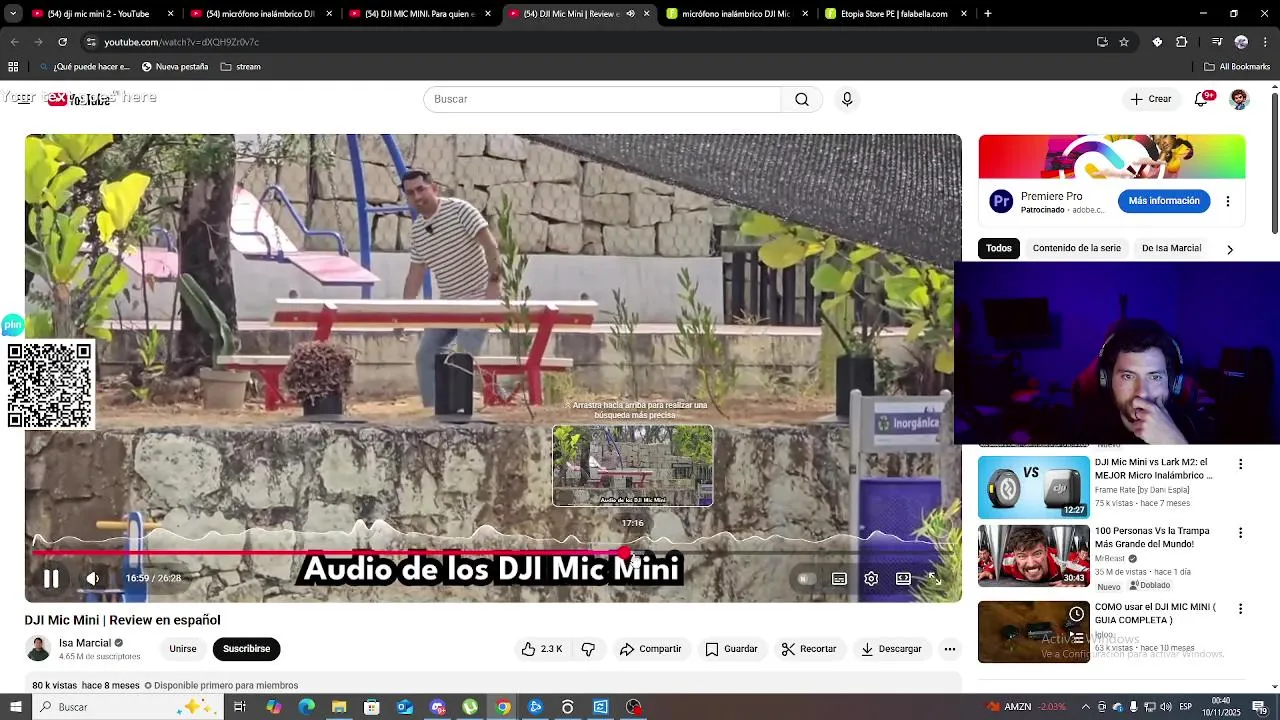Image resolution: width=1280 pixels, height=720 pixels.
Task: Open video player settings gear
Action: pos(871,578)
